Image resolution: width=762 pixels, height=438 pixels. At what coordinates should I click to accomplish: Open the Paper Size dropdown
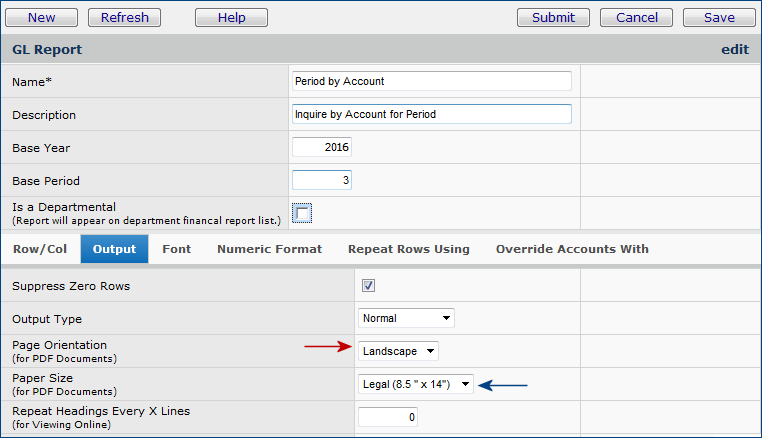tap(415, 384)
